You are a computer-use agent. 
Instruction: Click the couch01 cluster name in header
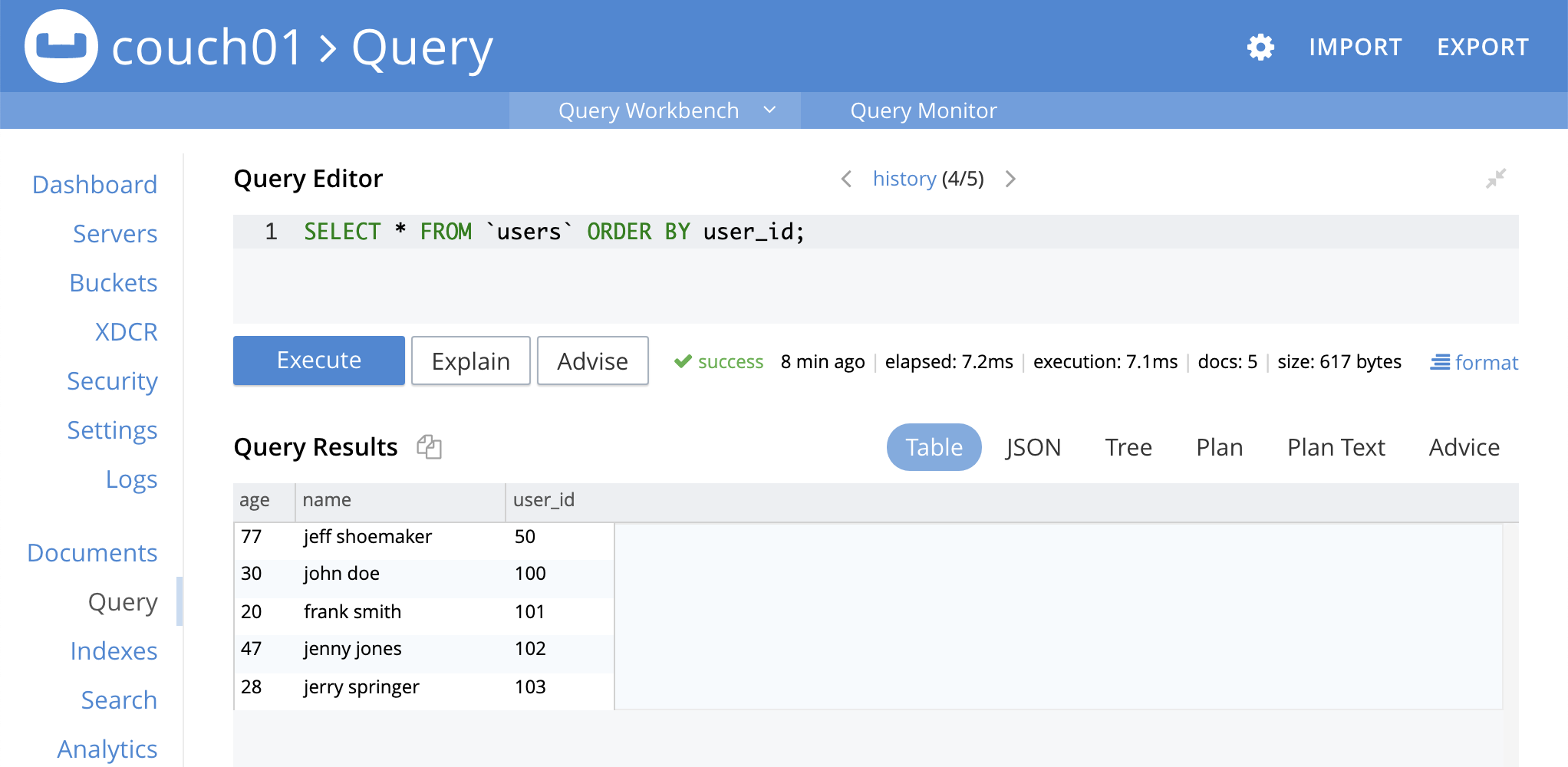[x=207, y=47]
